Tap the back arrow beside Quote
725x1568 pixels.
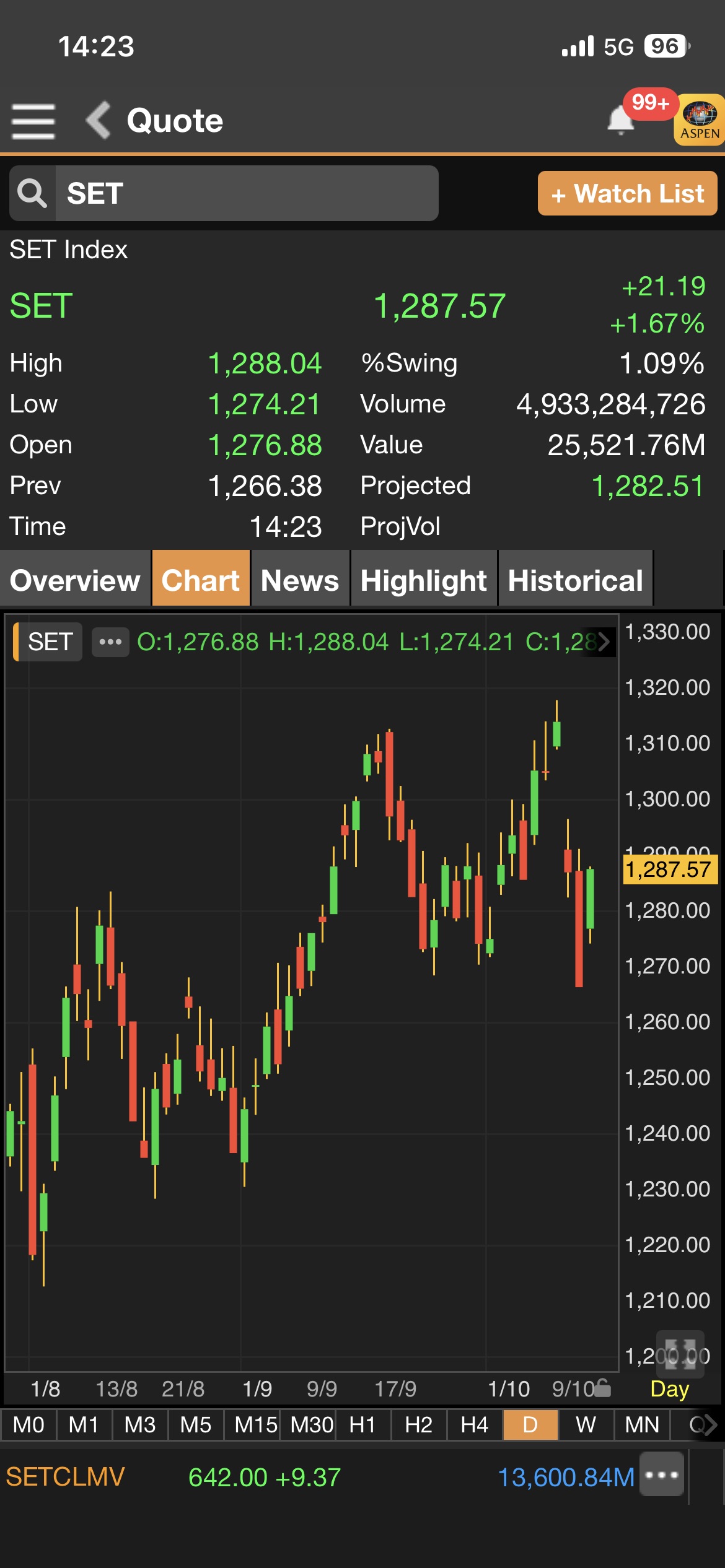click(98, 120)
